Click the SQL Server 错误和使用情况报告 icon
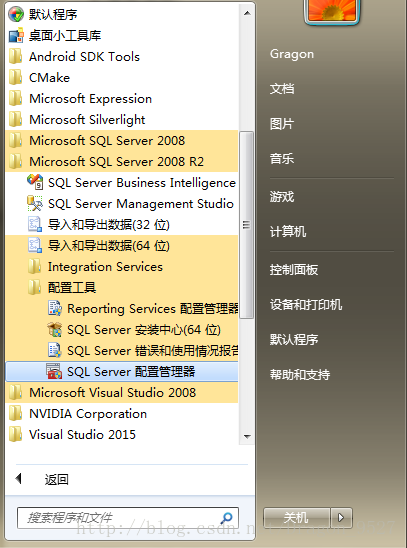The image size is (407, 548). (54, 350)
